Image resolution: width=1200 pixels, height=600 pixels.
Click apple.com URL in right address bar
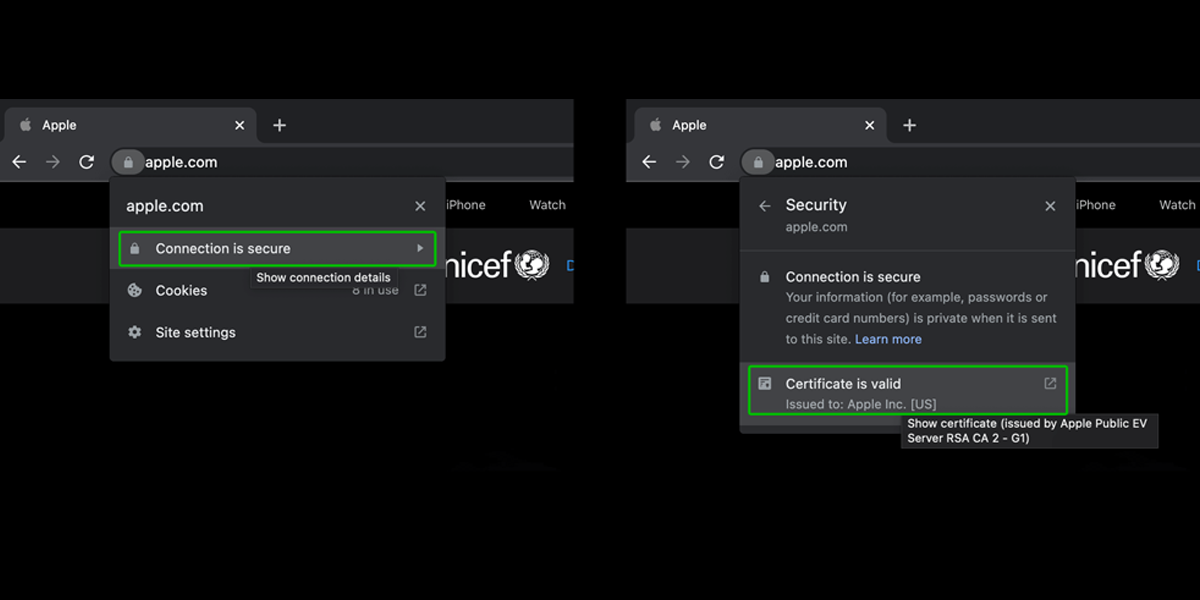(x=811, y=162)
